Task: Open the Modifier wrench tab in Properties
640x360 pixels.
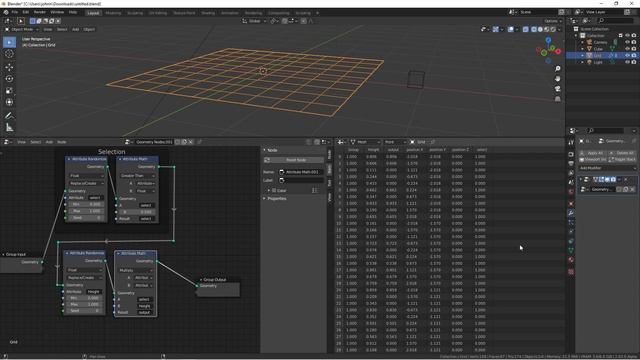Action: [x=571, y=213]
